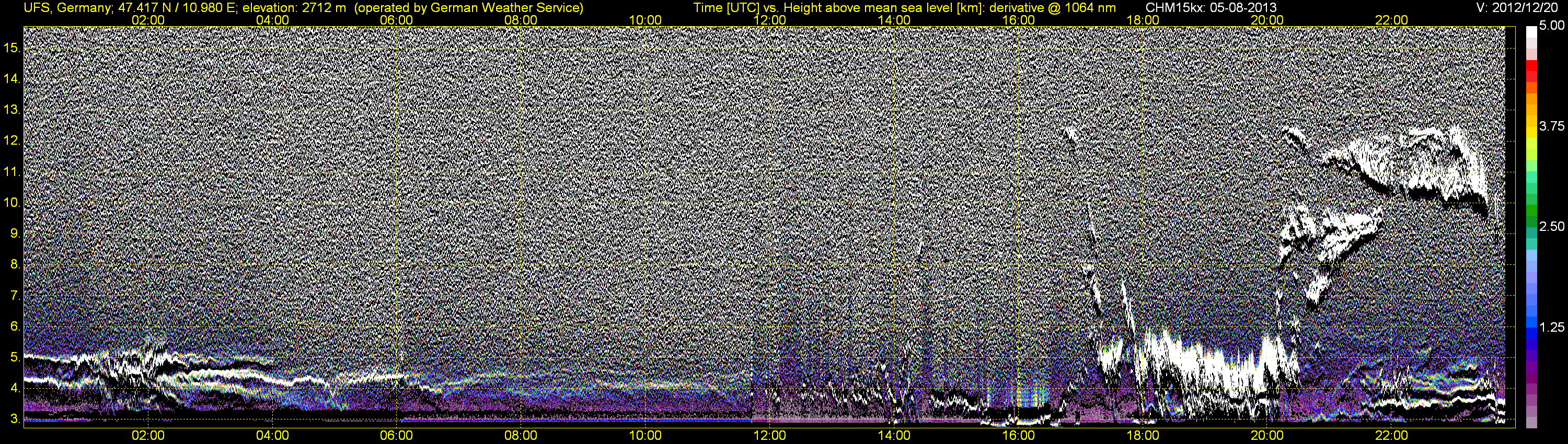The height and width of the screenshot is (444, 1568).
Task: Click the 08:00 label on the top time axis
Action: pos(521,20)
